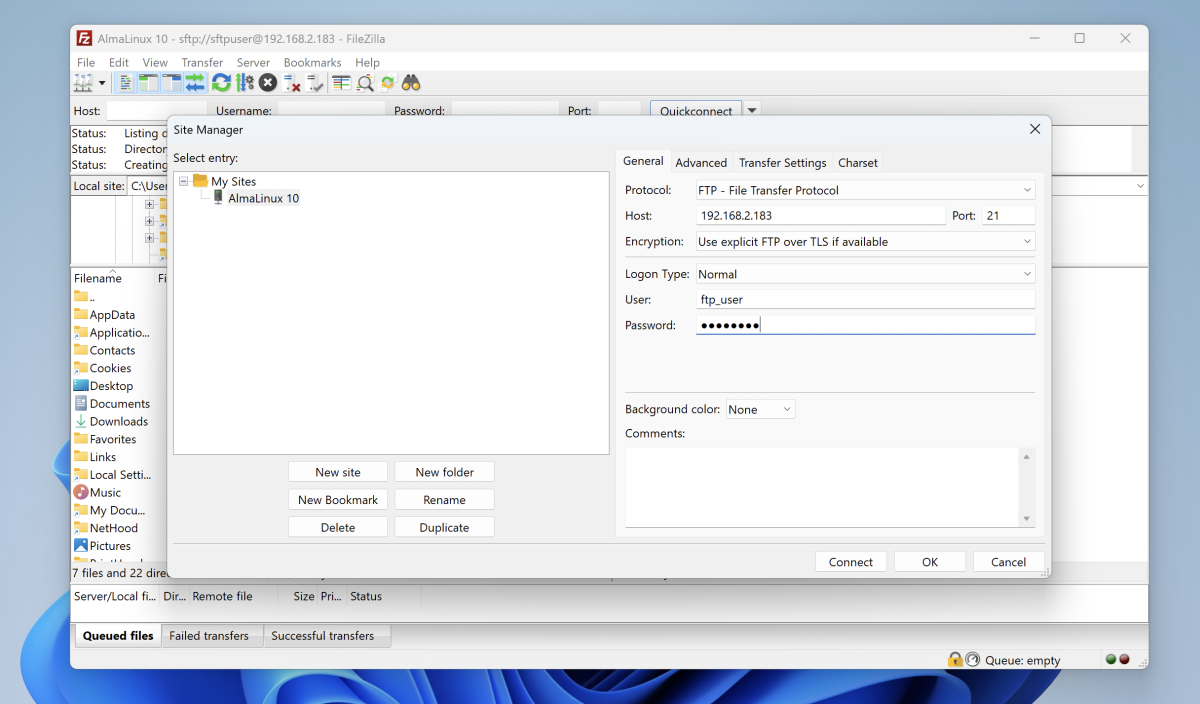Toggle synchronized browsing icon

coord(388,83)
